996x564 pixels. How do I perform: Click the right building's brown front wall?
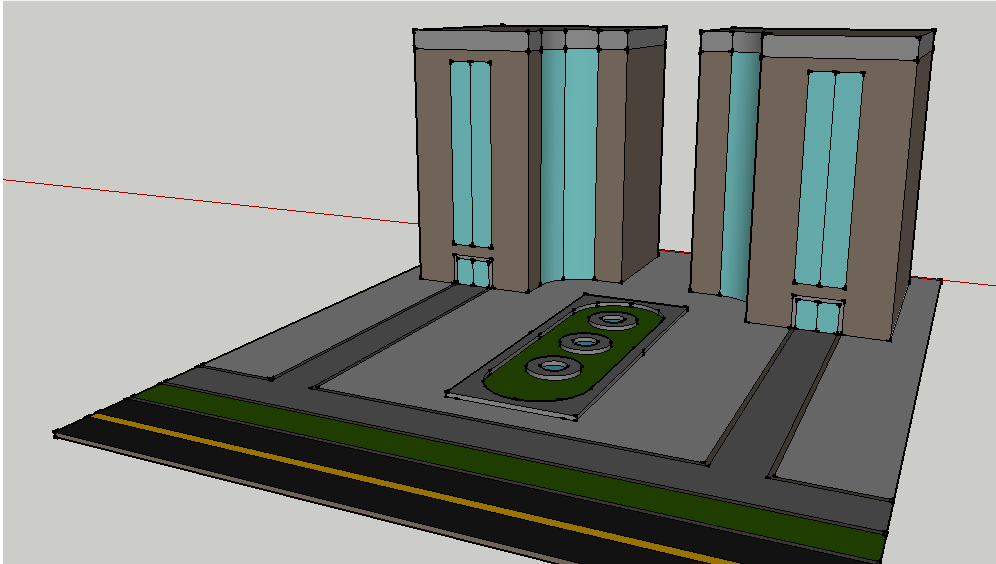coord(880,200)
